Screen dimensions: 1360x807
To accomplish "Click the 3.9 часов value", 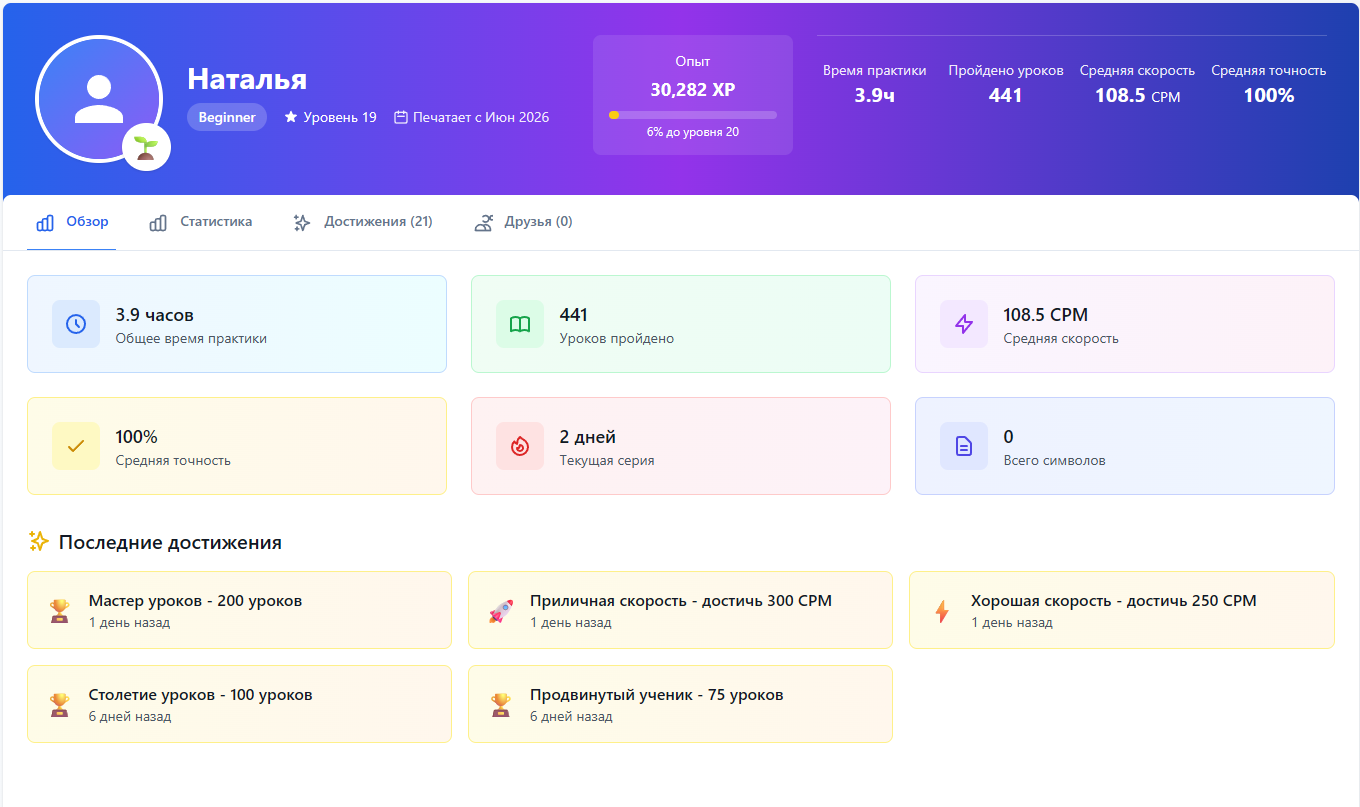I will [155, 315].
